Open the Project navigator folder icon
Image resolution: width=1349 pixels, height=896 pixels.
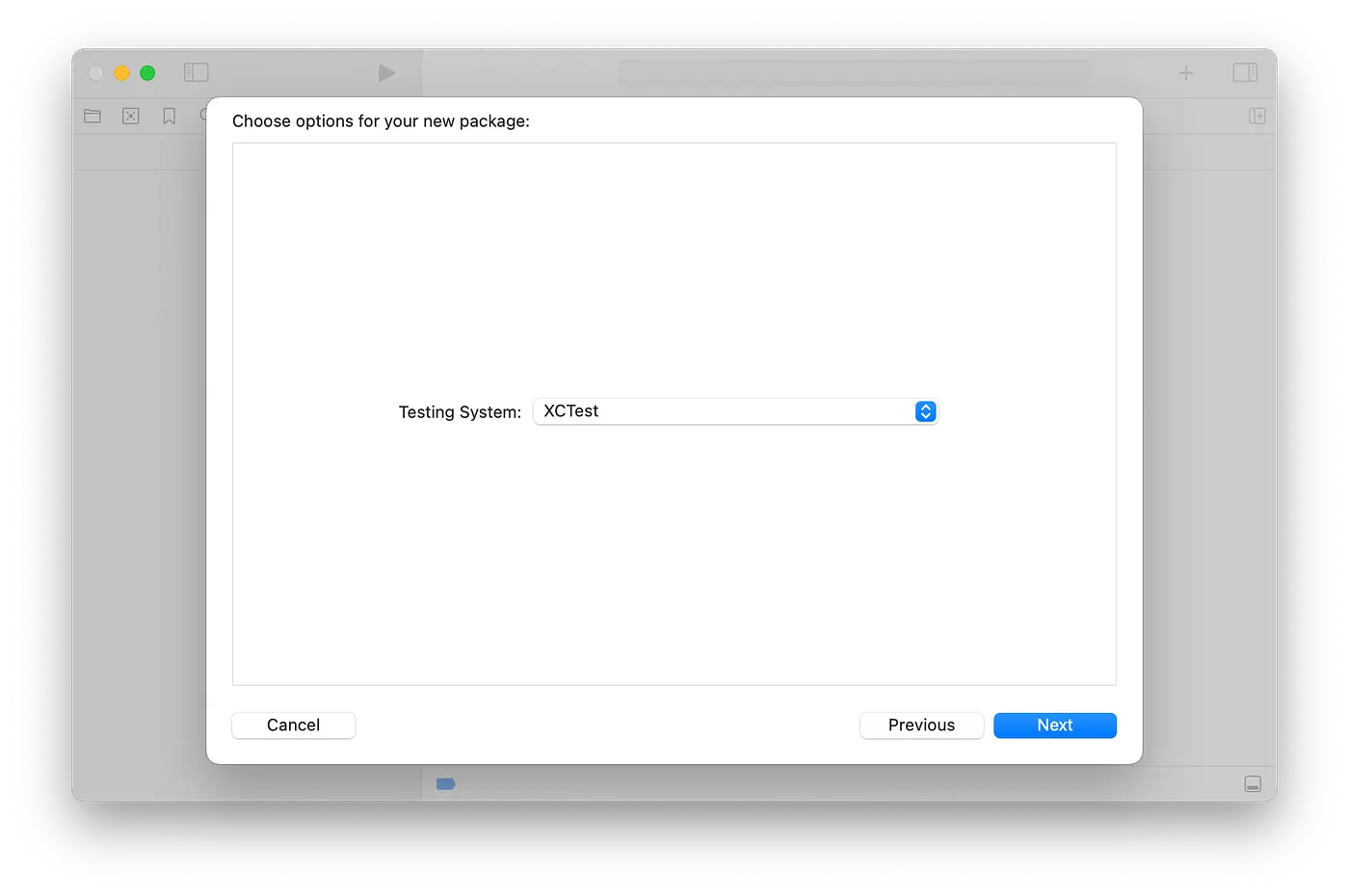pyautogui.click(x=93, y=116)
